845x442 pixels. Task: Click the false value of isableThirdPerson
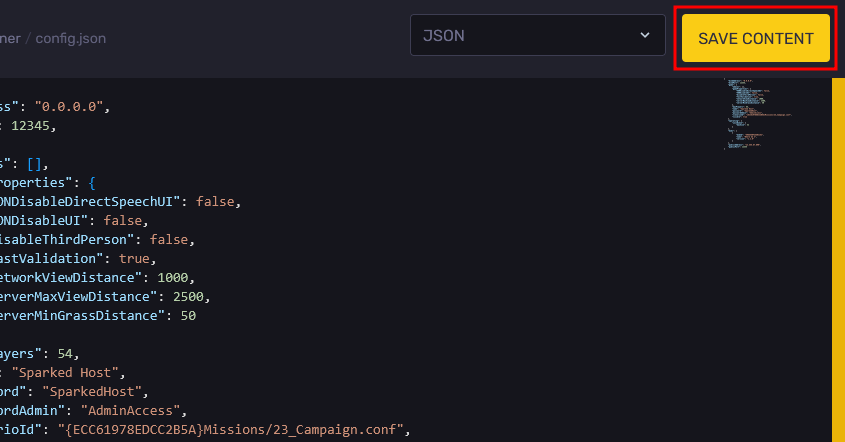(x=171, y=239)
